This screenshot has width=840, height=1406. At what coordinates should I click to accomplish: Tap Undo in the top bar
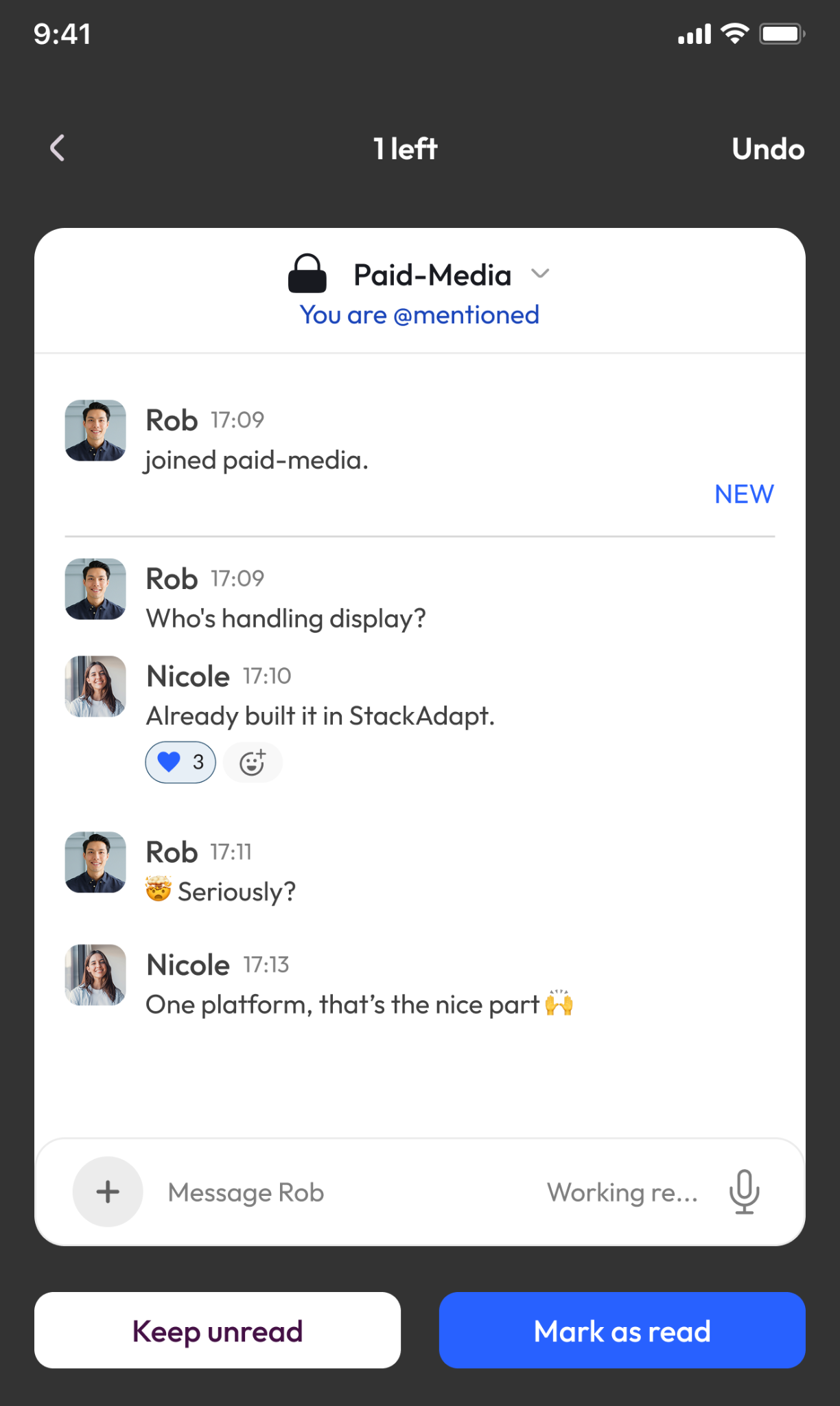(768, 149)
